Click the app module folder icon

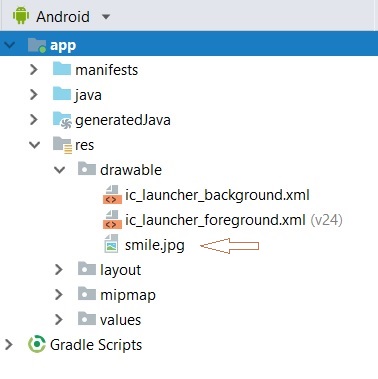37,45
